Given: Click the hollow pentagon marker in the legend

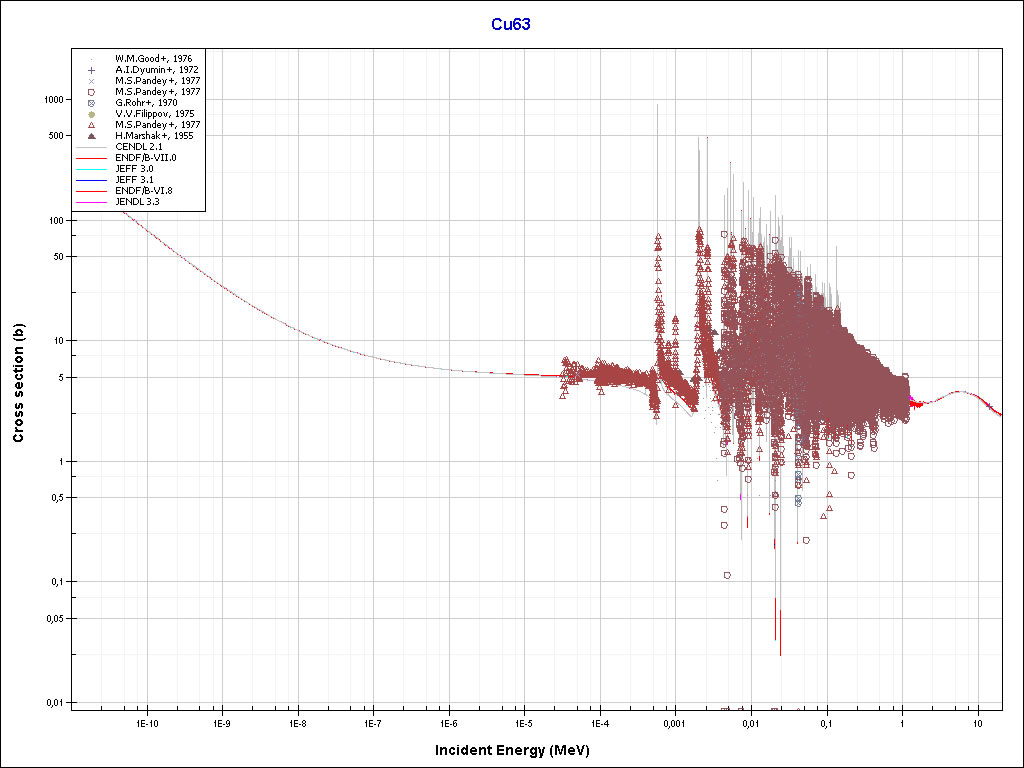Looking at the screenshot, I should coord(91,92).
